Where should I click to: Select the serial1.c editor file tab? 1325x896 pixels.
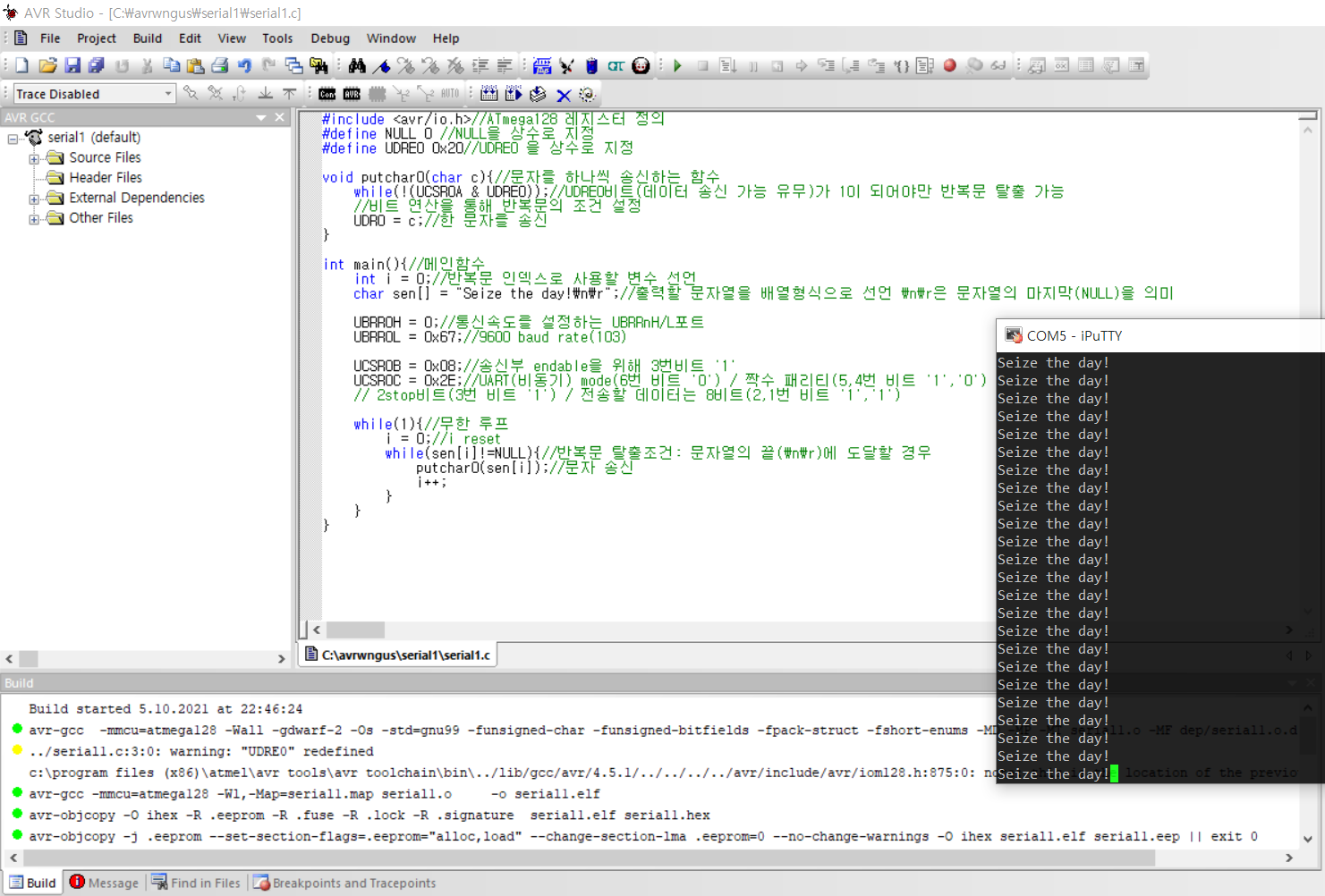398,655
